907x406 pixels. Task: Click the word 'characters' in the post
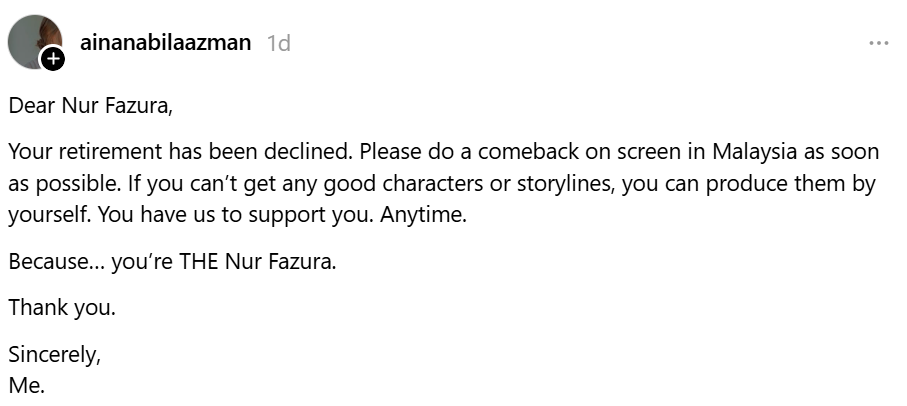coord(432,183)
